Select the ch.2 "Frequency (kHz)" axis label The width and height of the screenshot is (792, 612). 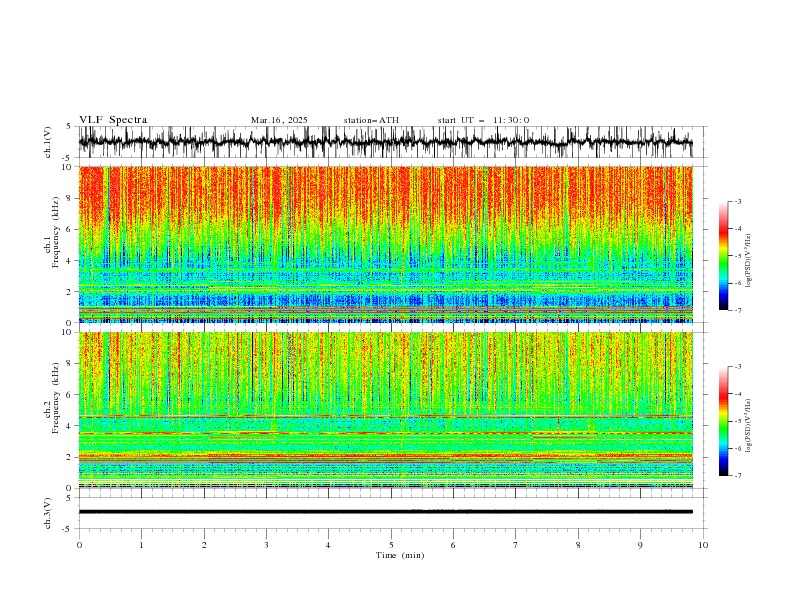(56, 398)
